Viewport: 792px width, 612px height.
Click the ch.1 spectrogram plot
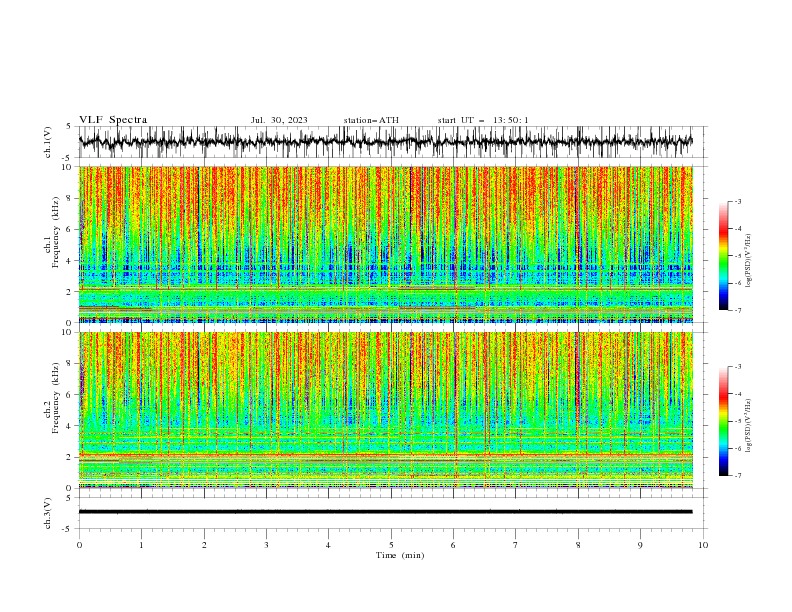(385, 244)
